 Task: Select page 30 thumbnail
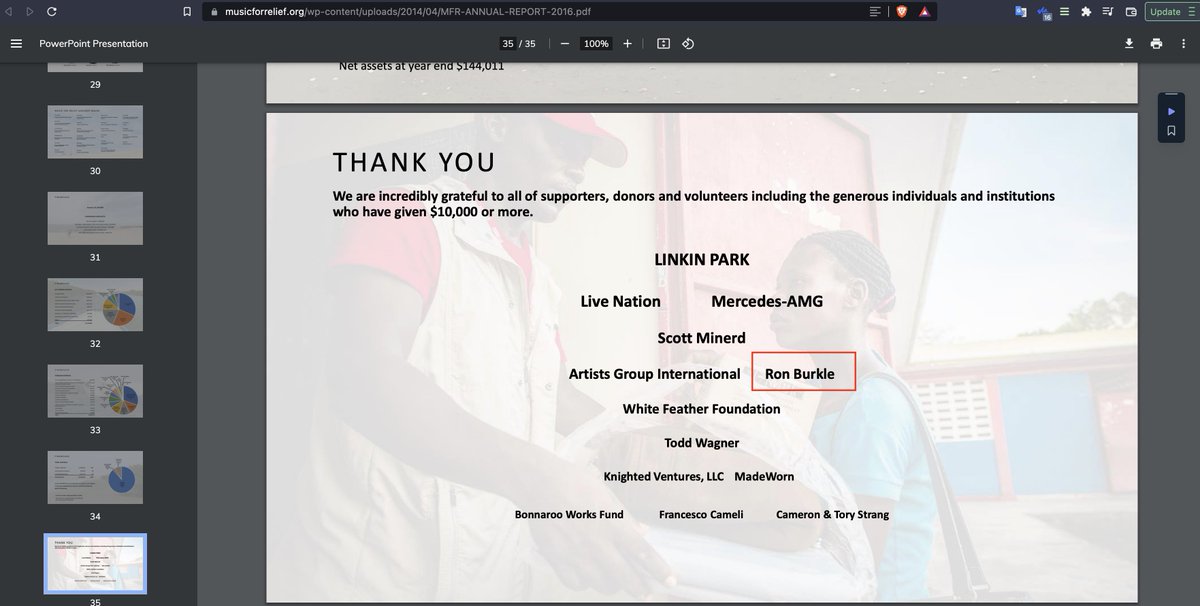[x=95, y=132]
